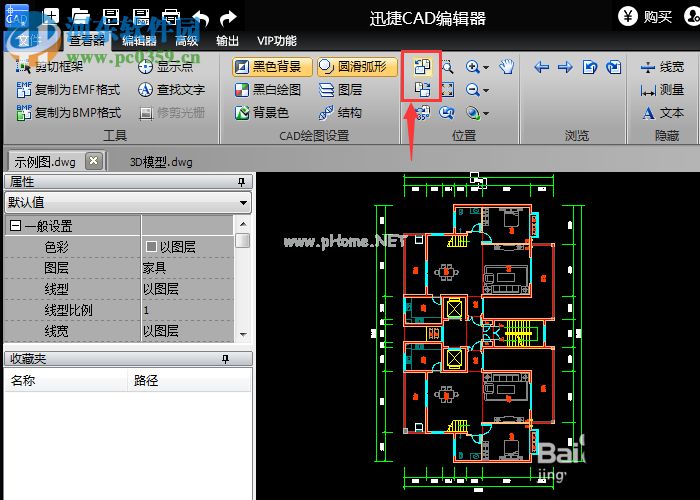
Task: Click the fit drawing to window icon
Action: click(x=447, y=90)
